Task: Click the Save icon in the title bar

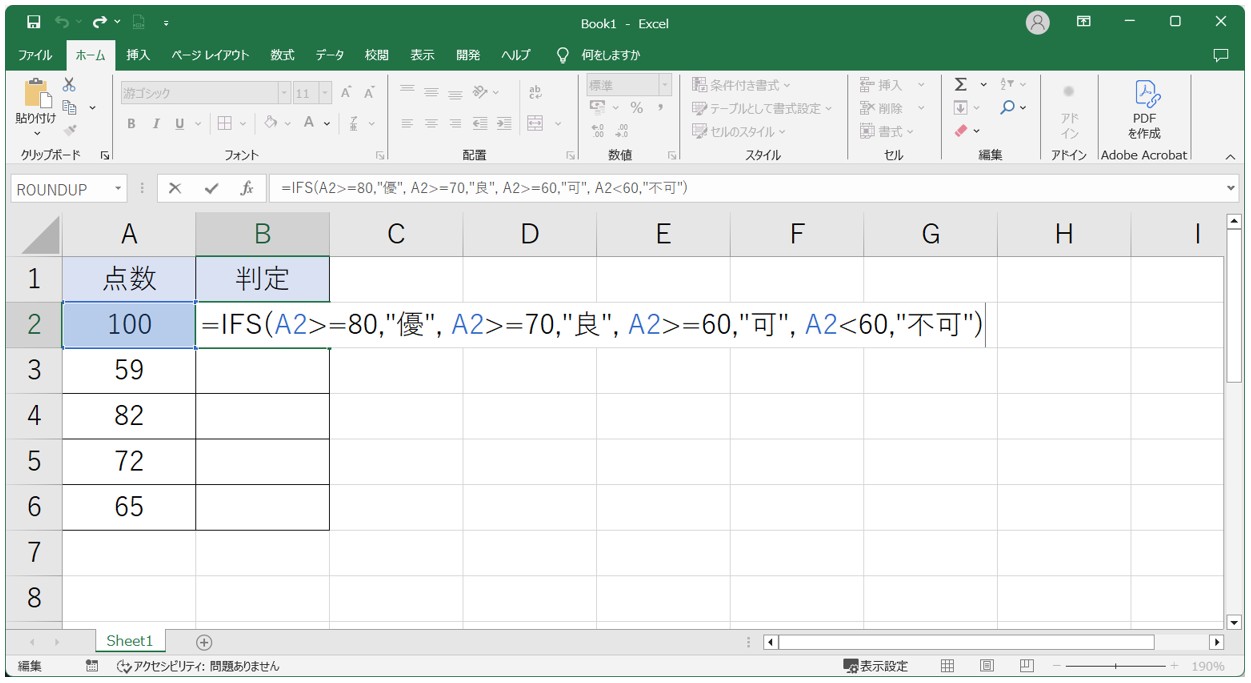Action: click(34, 22)
